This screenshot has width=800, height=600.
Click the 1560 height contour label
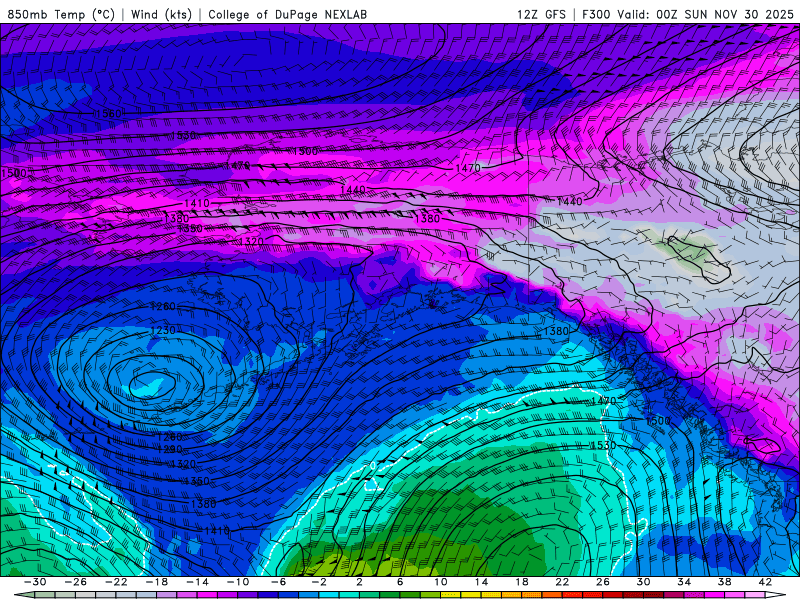pyautogui.click(x=108, y=113)
